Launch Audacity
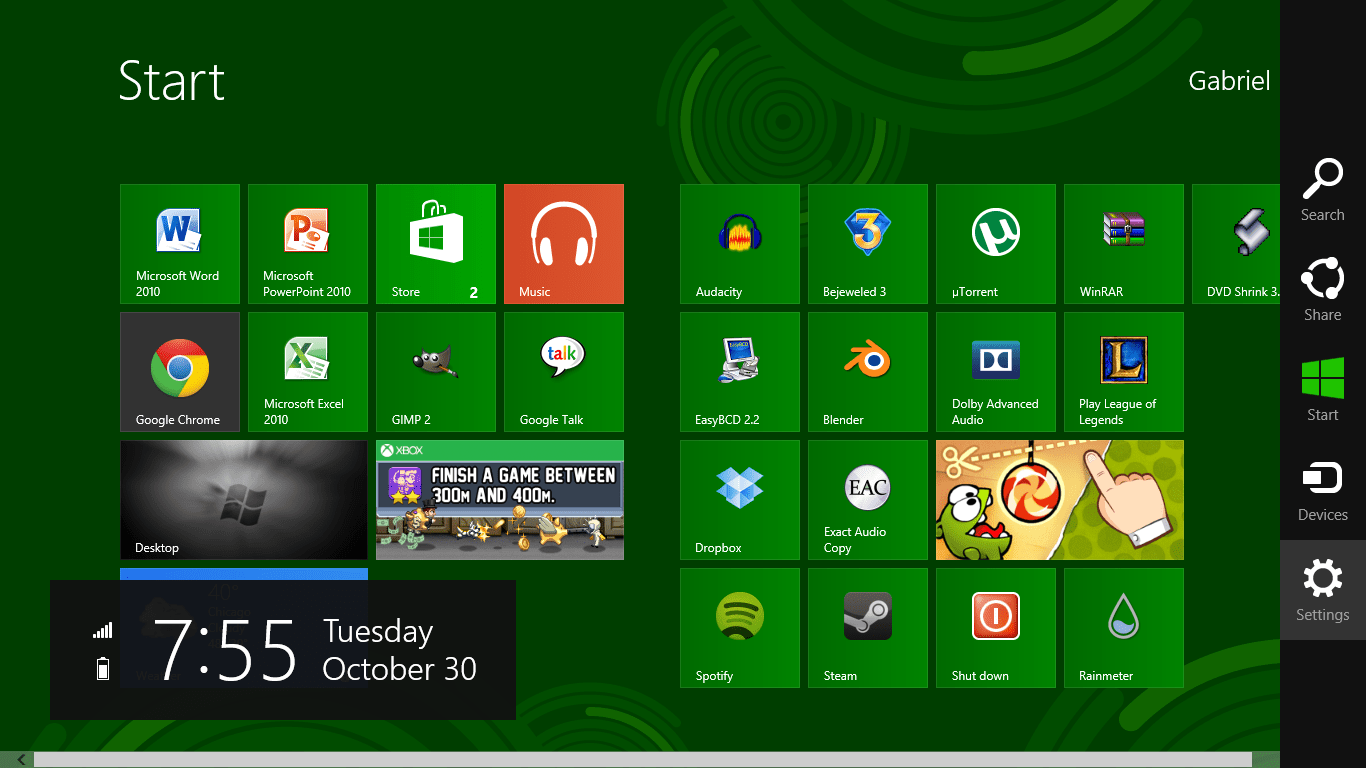This screenshot has height=768, width=1366. [x=740, y=244]
